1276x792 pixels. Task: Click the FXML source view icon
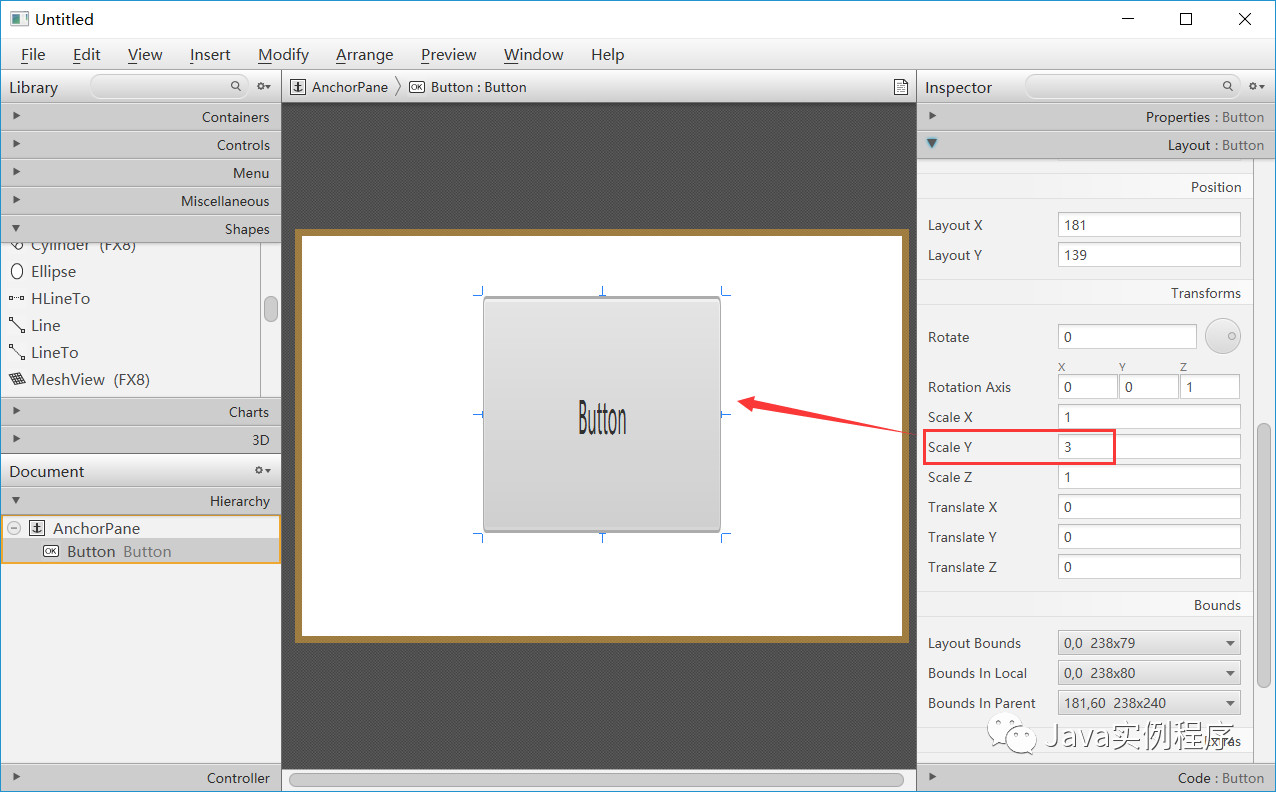pos(900,87)
